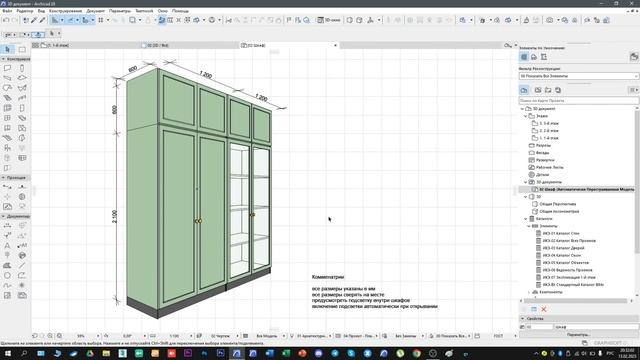Activate the Shell tool
Screen dimensions: 640x360
[22, 88]
